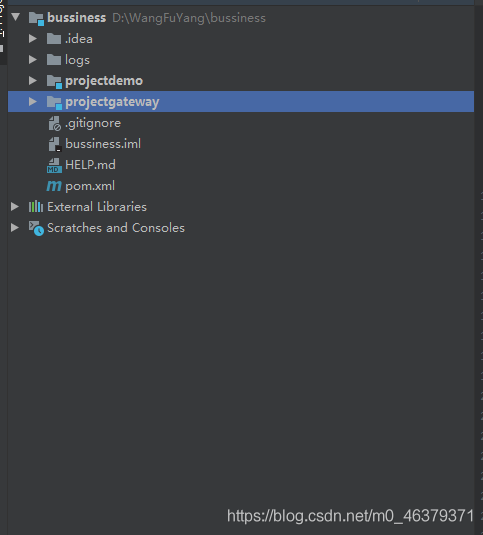Screen dimensions: 483x535
Task: Click the bussiness.iml file icon
Action: [54, 144]
